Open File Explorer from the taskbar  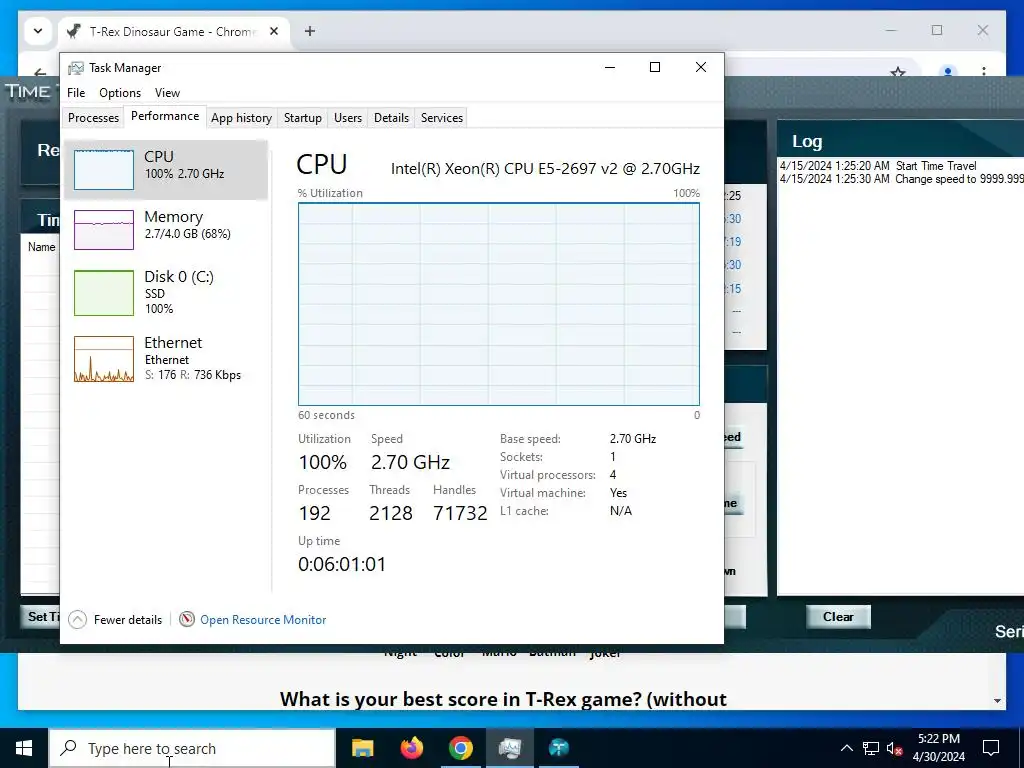coord(362,748)
